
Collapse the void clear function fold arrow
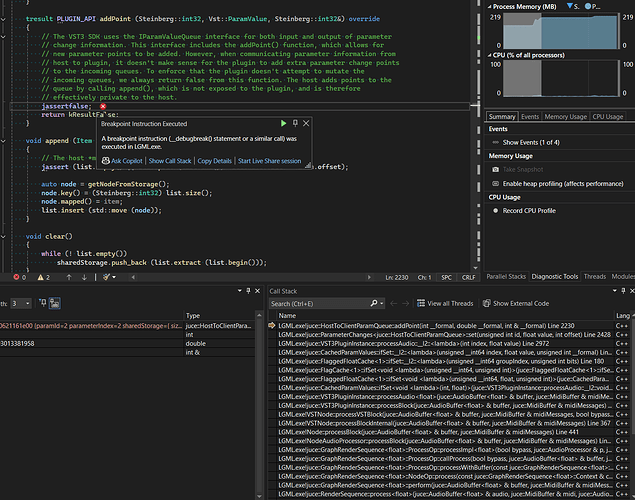click(3, 236)
